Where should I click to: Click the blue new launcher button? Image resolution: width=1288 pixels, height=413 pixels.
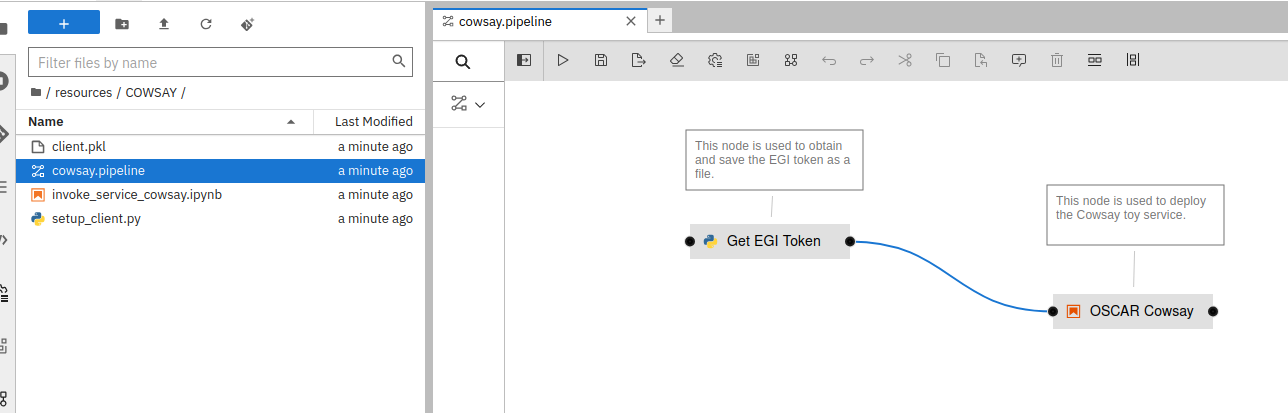[x=64, y=23]
